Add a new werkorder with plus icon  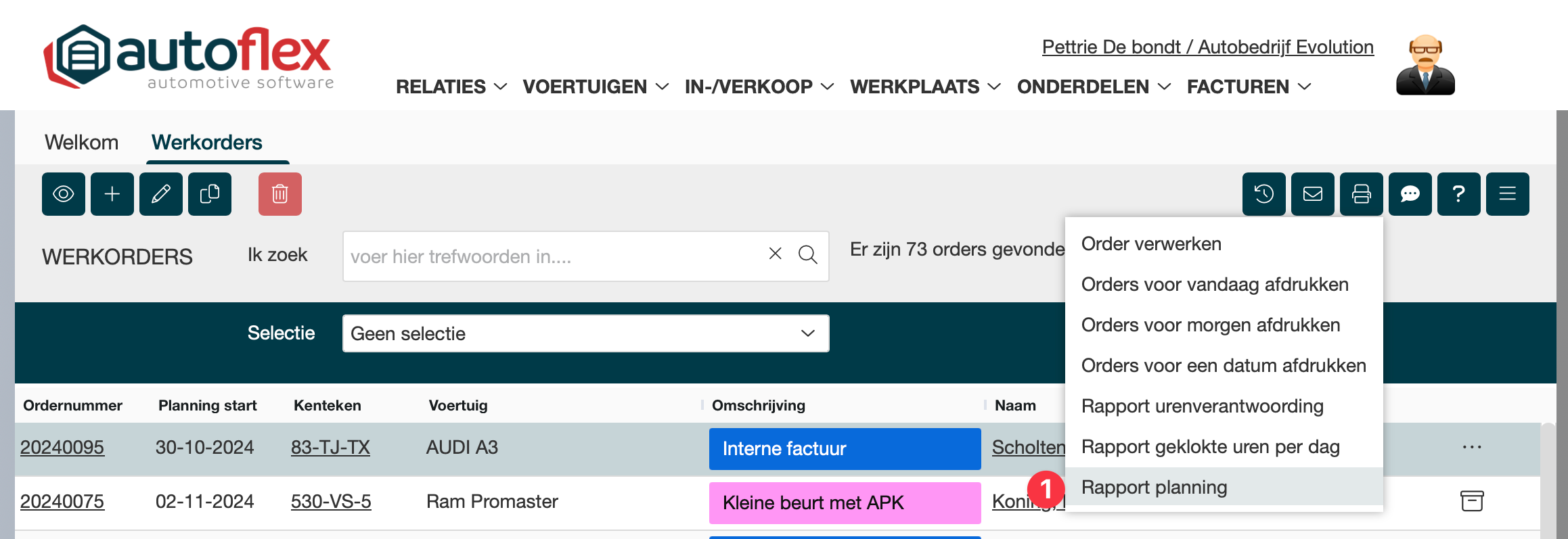(112, 194)
